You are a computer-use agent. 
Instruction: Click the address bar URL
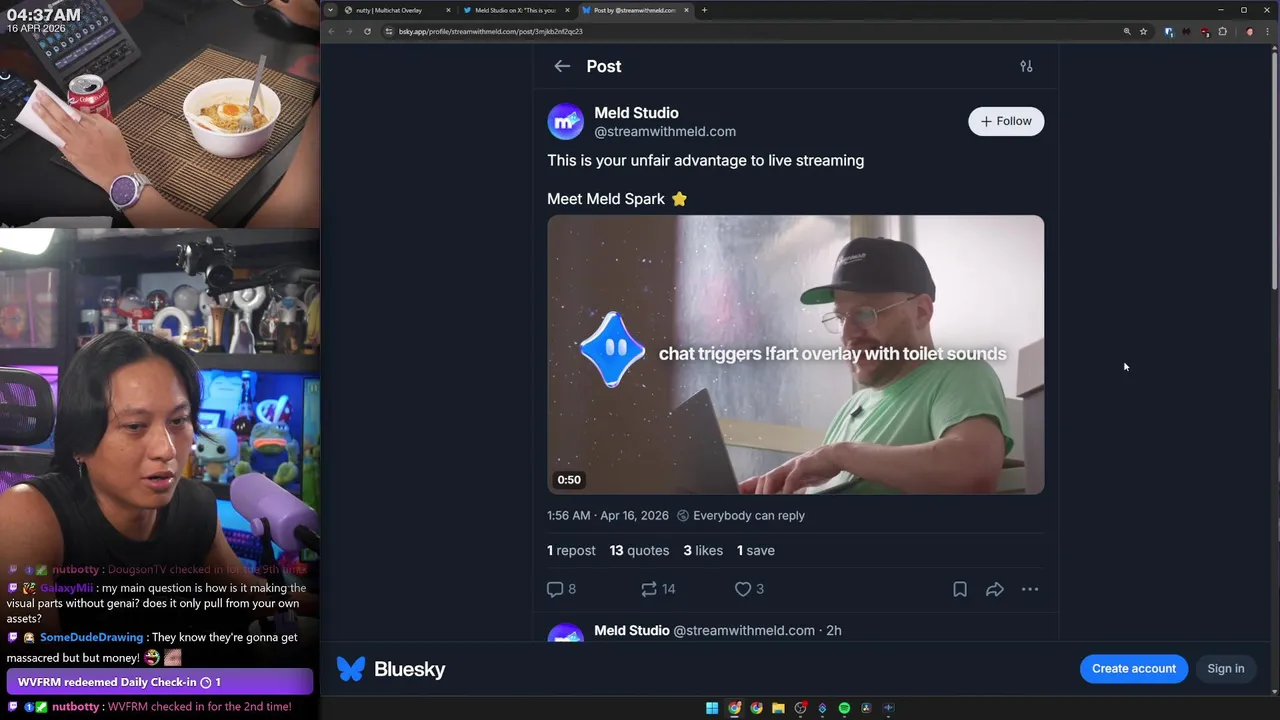pos(490,31)
